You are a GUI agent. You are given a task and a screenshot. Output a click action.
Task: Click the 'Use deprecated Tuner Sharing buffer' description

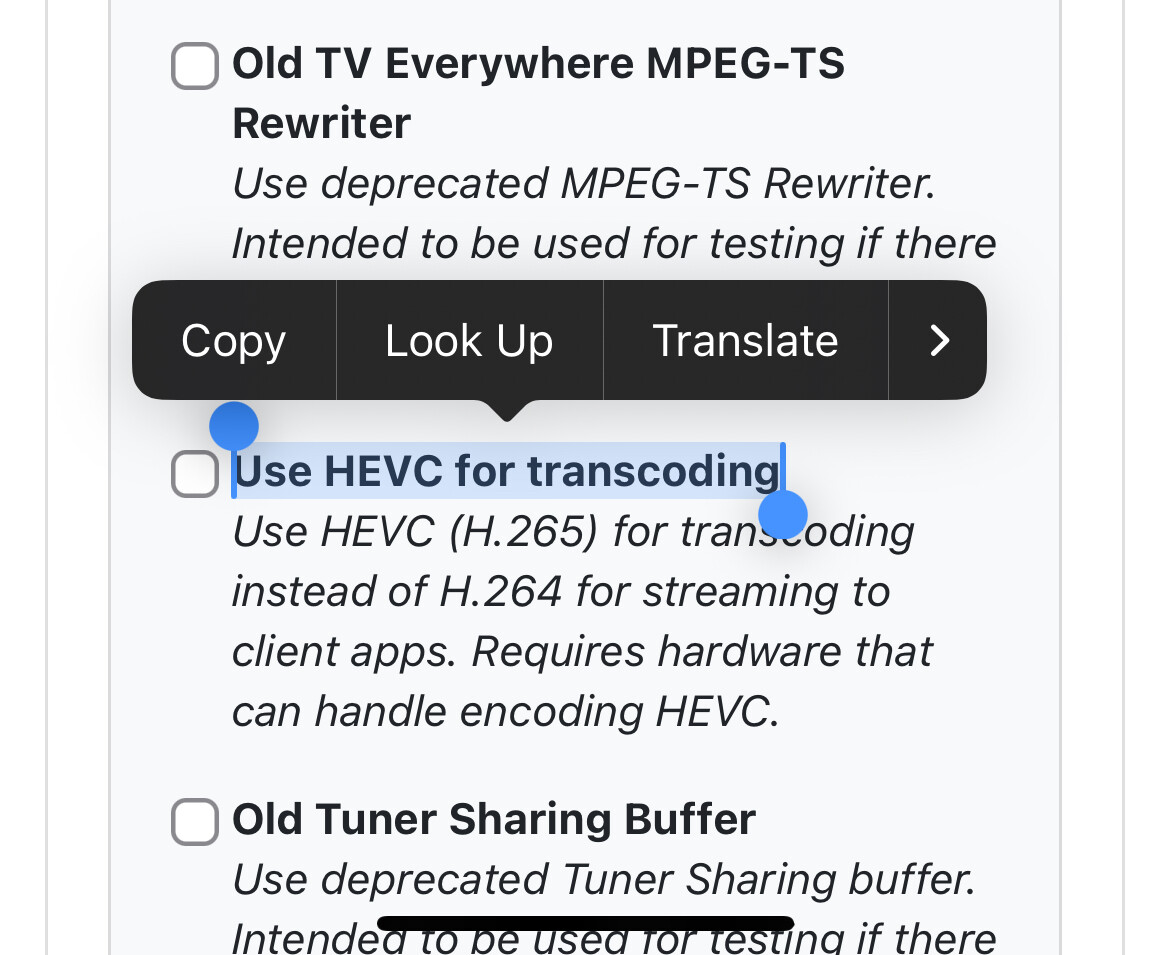603,880
